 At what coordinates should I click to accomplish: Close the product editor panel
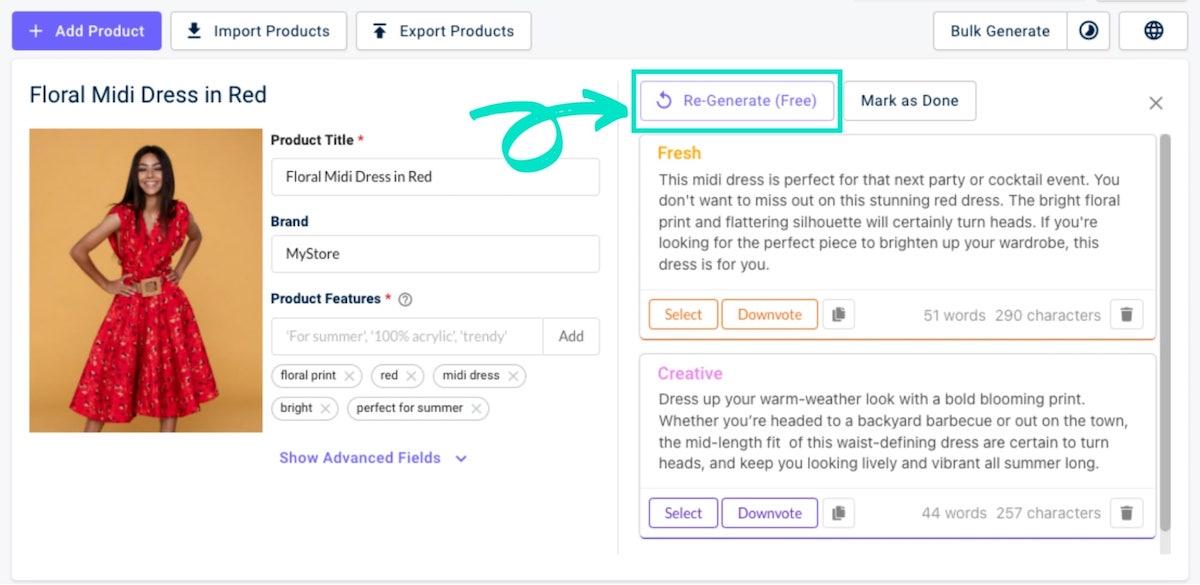[1156, 102]
